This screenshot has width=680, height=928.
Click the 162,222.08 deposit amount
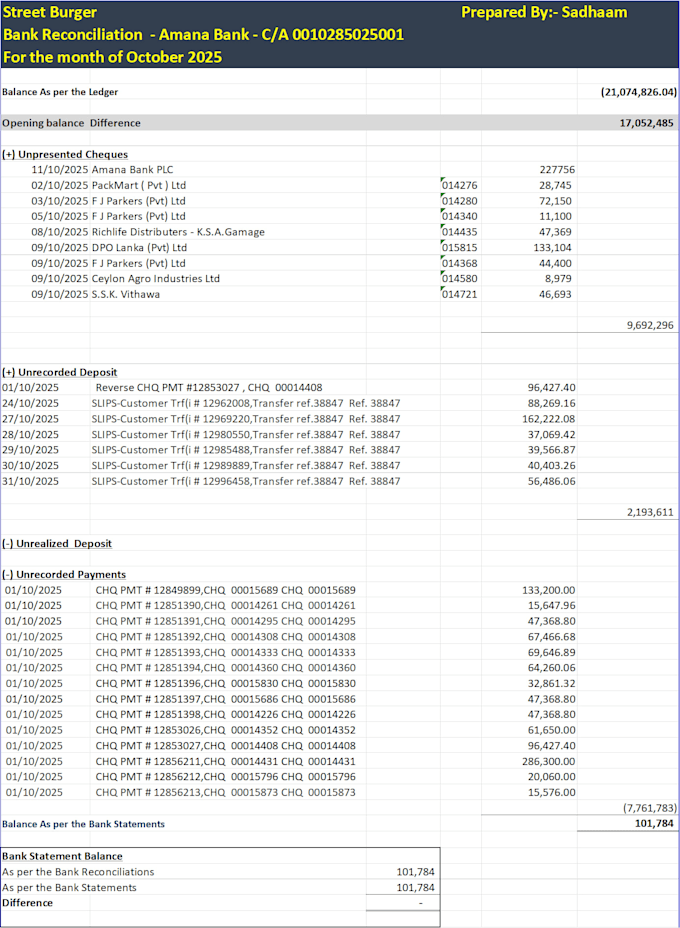pos(549,419)
